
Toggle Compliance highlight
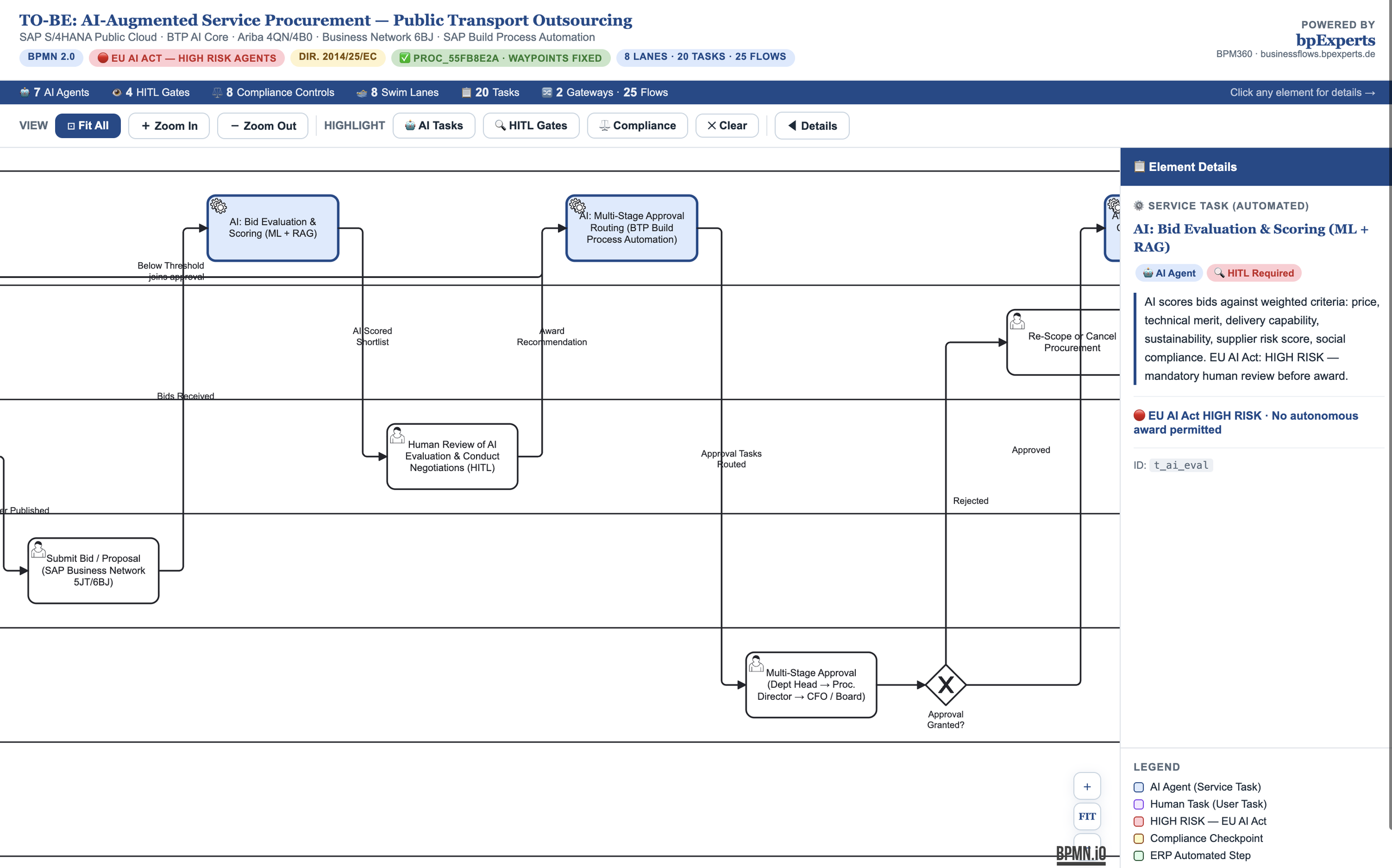[637, 126]
